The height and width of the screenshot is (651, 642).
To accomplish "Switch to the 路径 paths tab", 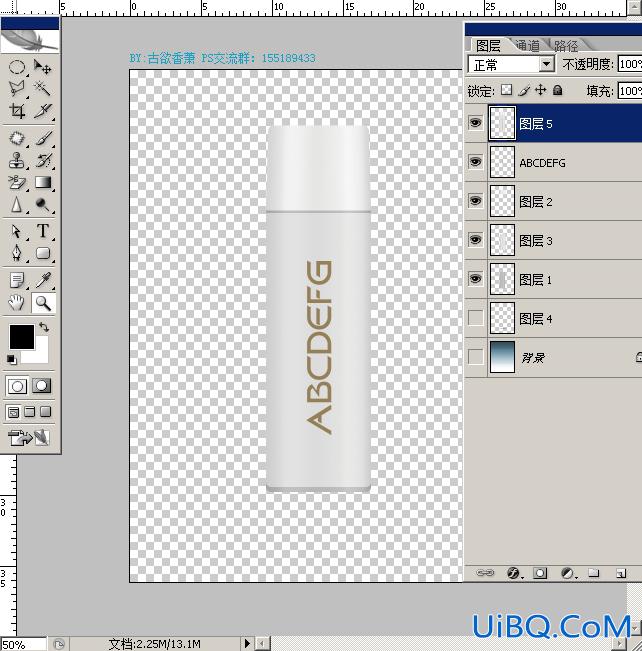I will click(x=566, y=45).
